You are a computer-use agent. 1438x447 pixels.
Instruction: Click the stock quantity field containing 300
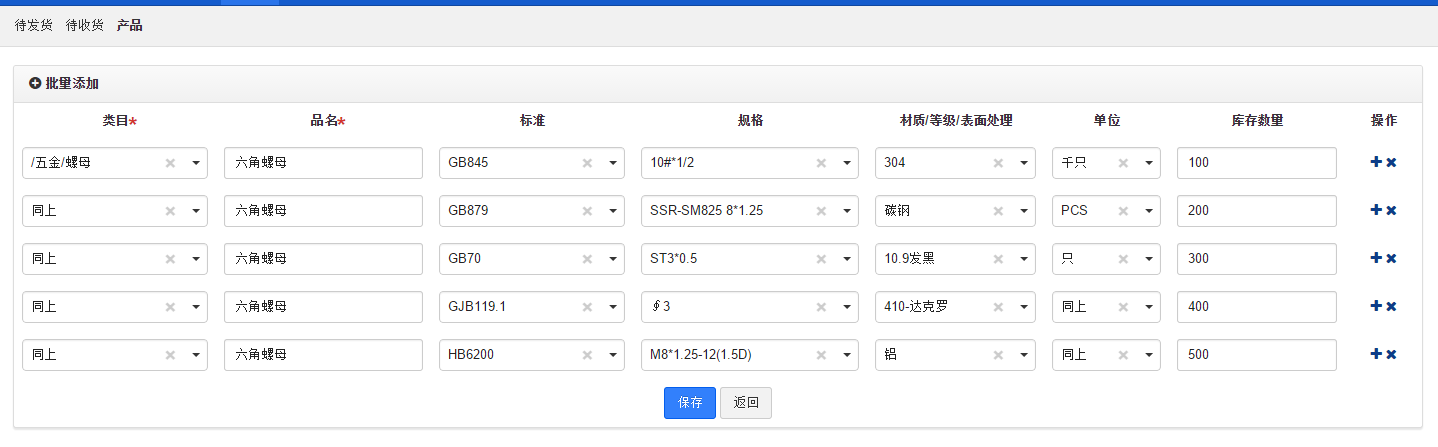pos(1256,259)
